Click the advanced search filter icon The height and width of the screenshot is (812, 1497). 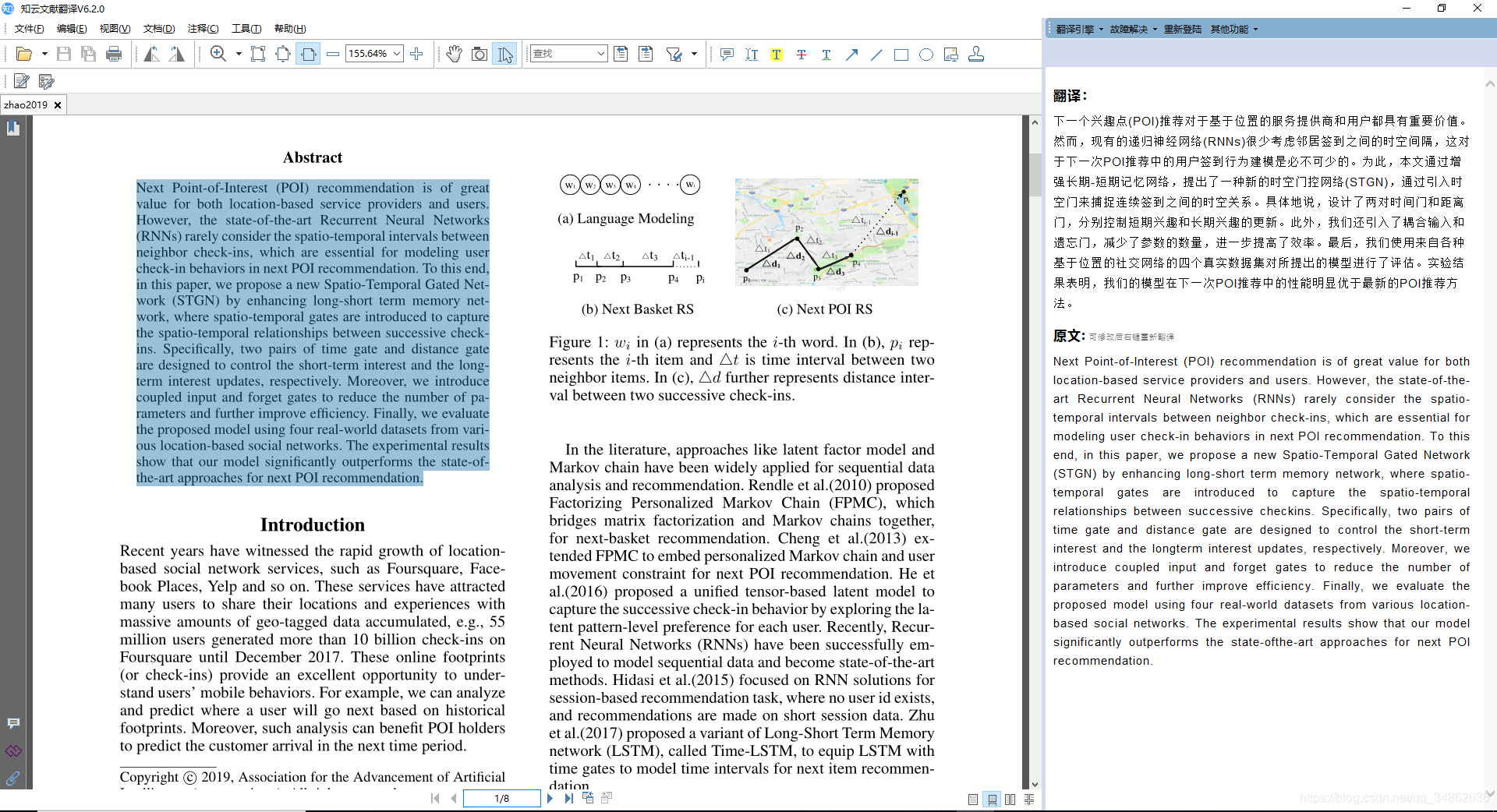(674, 54)
